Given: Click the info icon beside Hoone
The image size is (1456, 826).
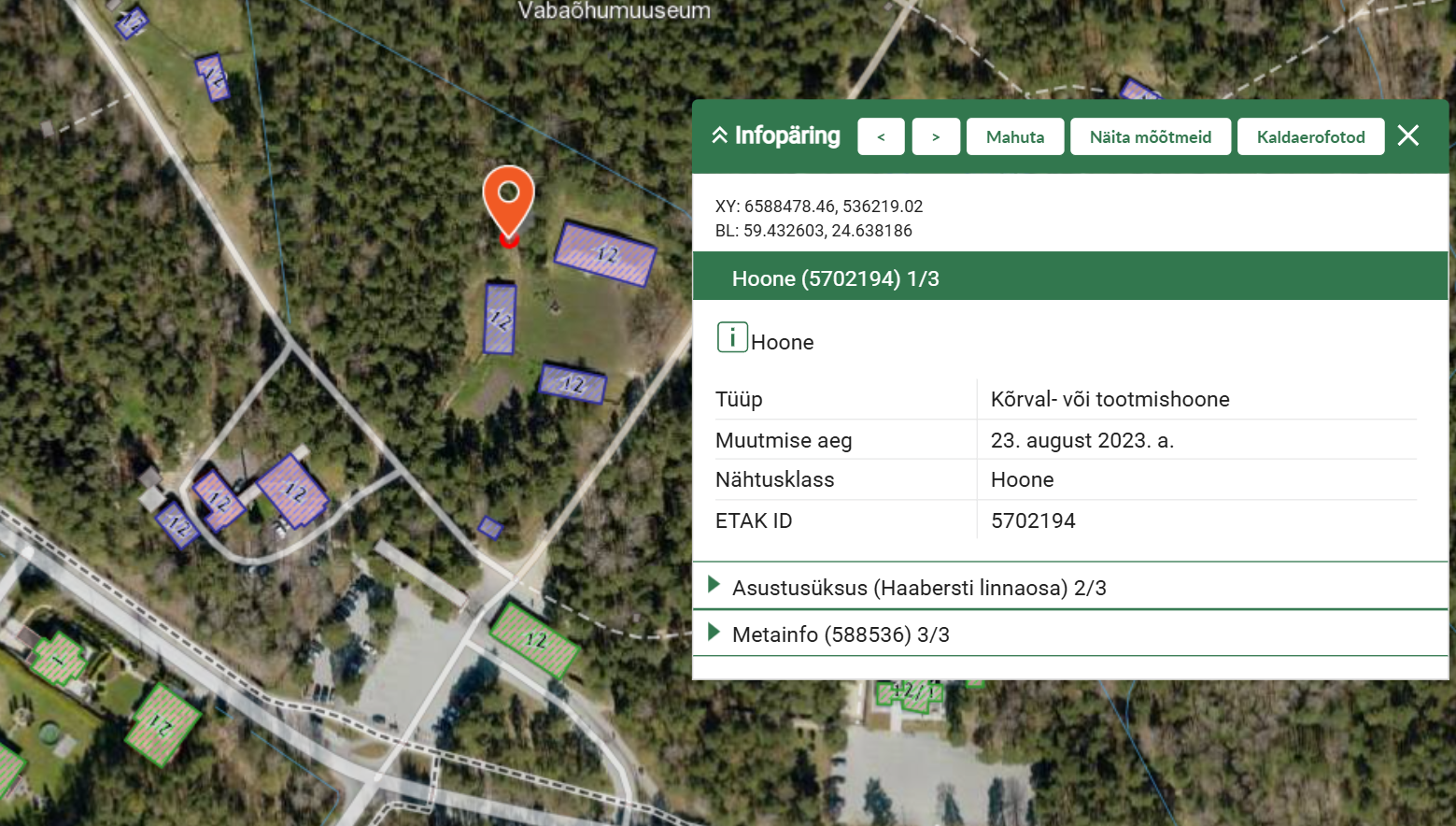Looking at the screenshot, I should [732, 337].
